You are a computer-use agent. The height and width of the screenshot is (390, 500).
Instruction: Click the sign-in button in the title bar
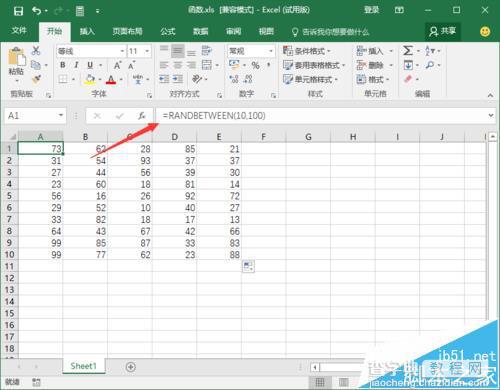click(371, 10)
